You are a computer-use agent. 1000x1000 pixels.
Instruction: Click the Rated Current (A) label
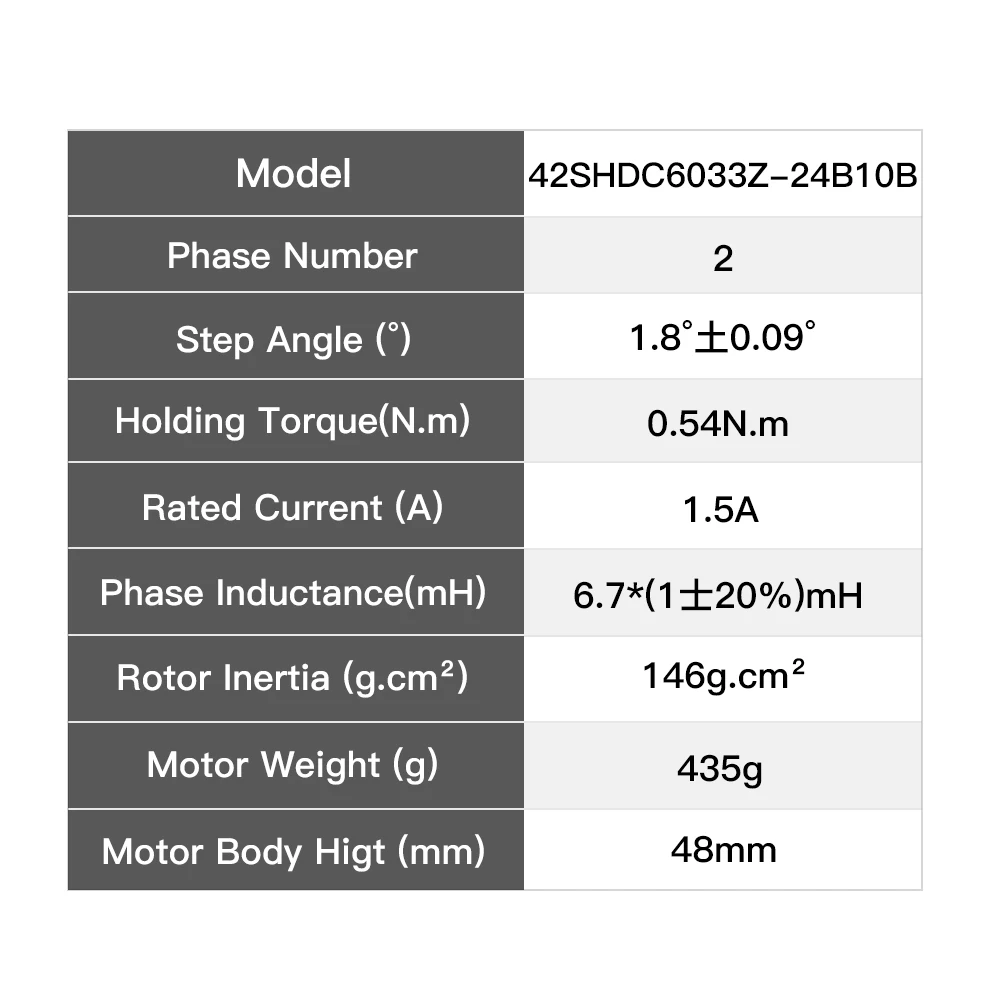293,508
